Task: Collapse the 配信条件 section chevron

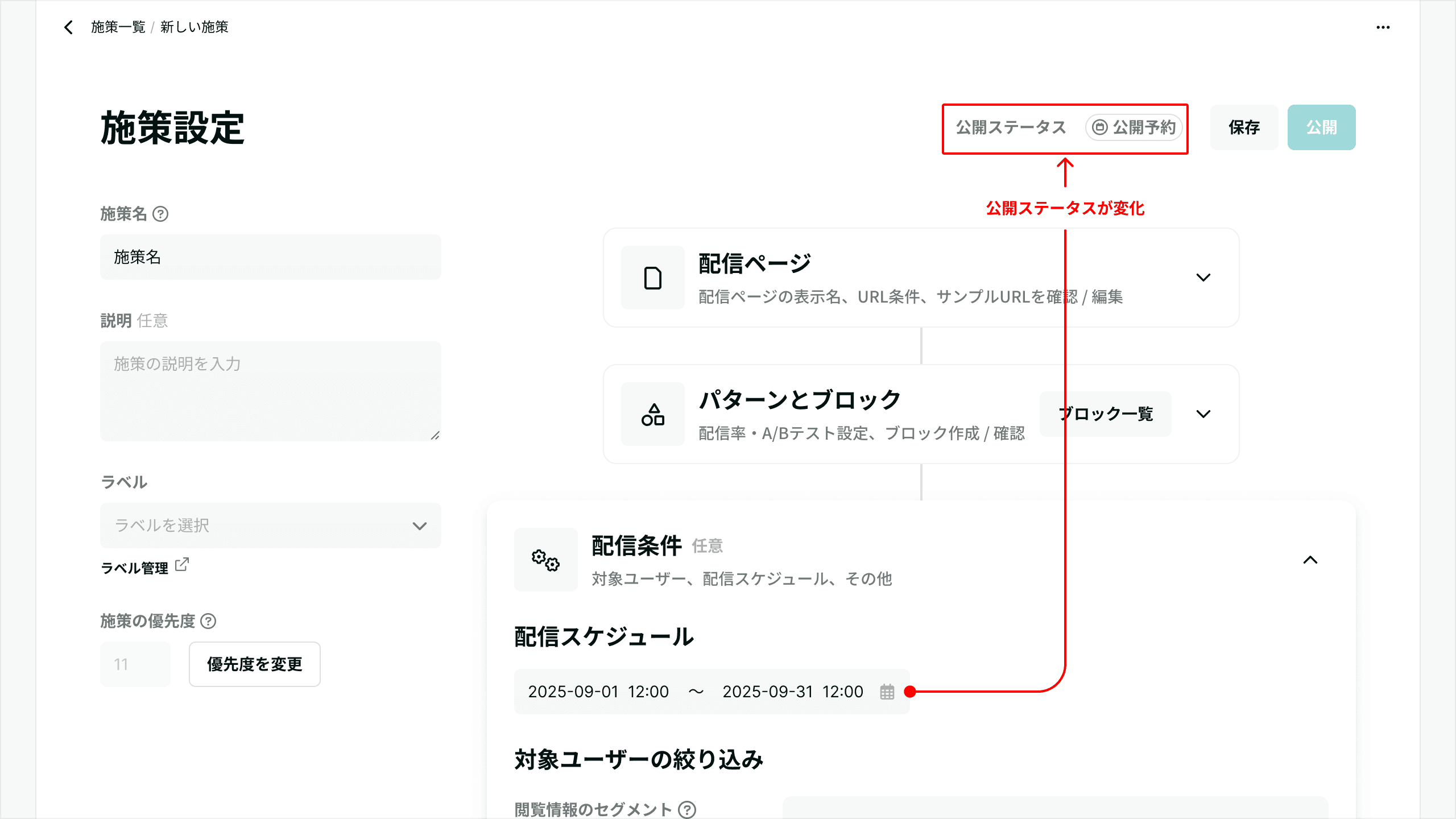Action: (x=1310, y=560)
